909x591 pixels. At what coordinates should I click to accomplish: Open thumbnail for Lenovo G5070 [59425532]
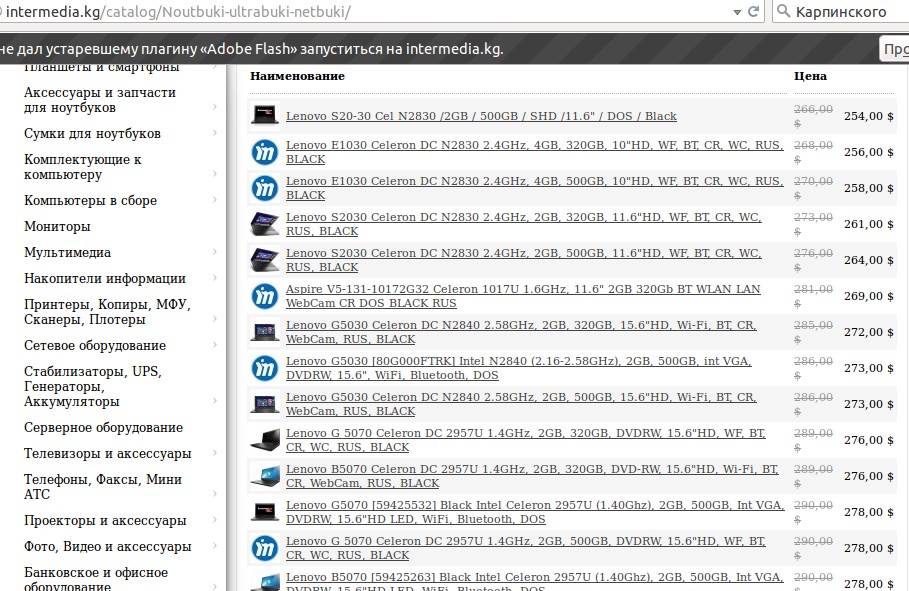coord(265,512)
